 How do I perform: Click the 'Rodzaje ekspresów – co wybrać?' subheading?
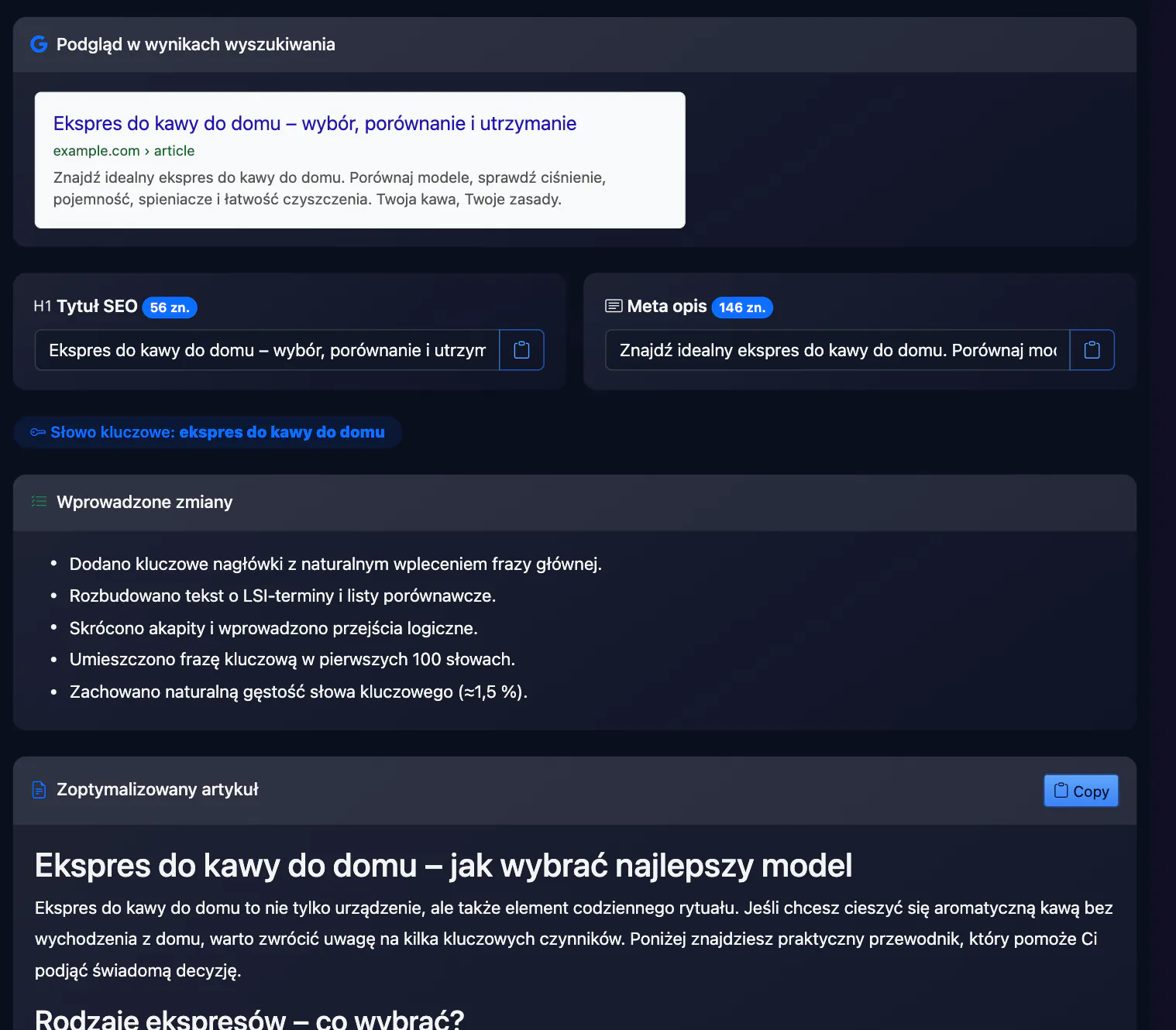249,1018
